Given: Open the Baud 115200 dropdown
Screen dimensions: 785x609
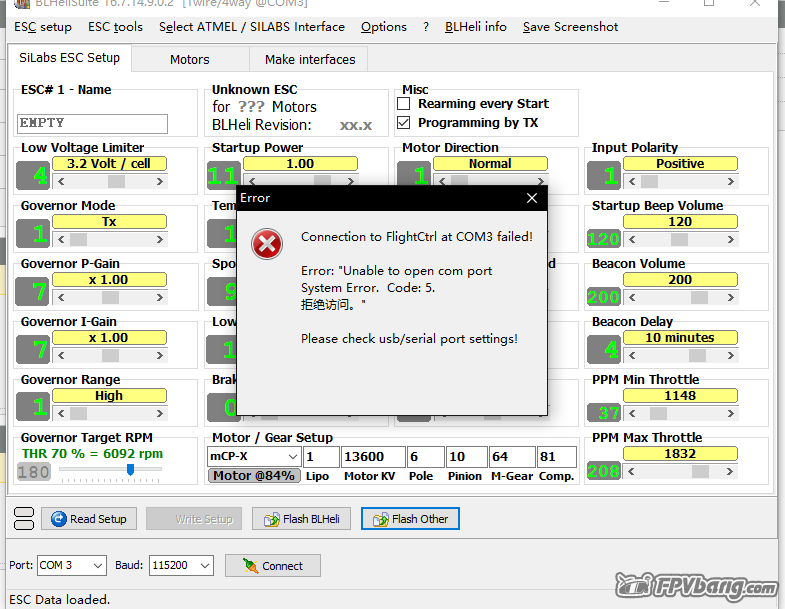Looking at the screenshot, I should 205,565.
